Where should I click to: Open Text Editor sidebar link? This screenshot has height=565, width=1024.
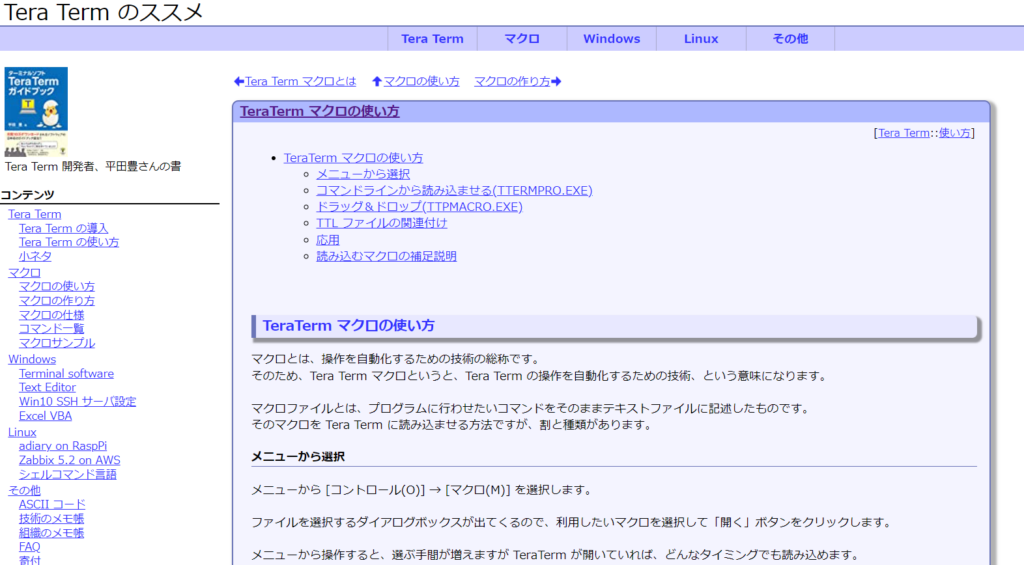(x=47, y=387)
